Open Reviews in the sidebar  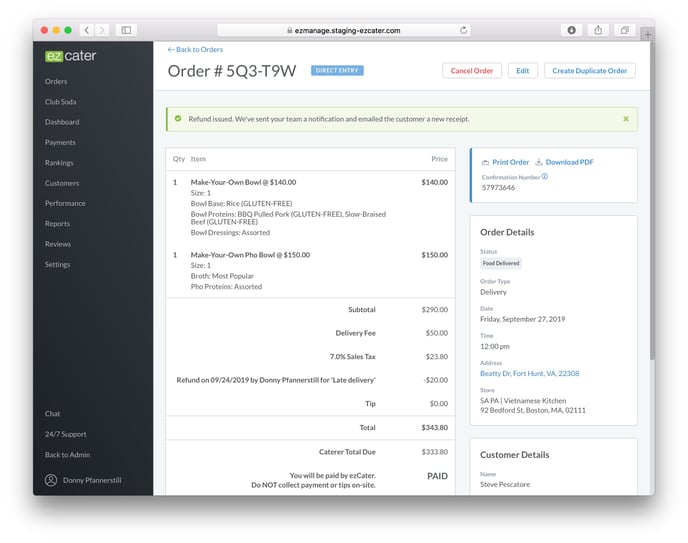tap(58, 244)
